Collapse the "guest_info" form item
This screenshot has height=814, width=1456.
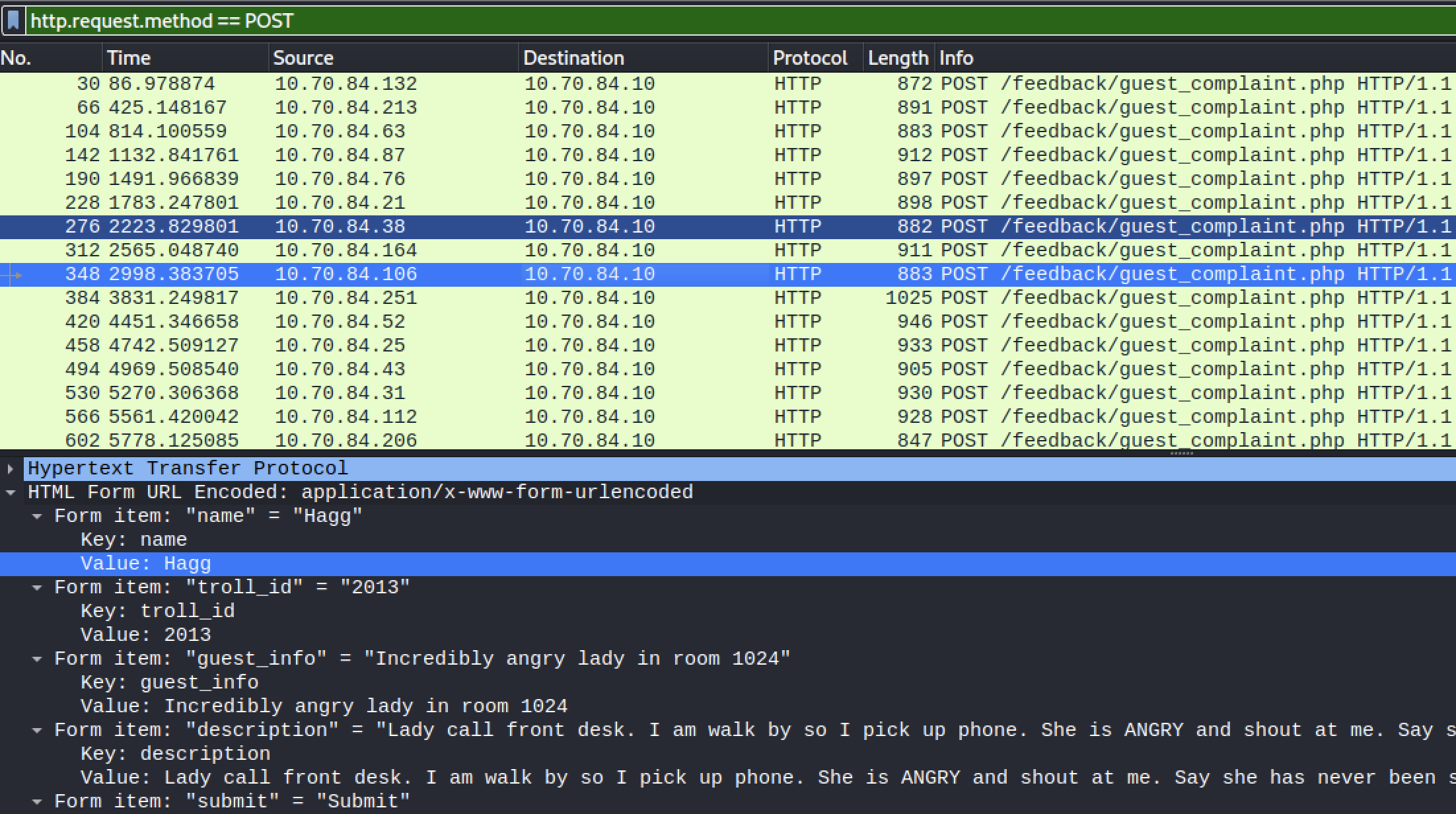click(x=37, y=659)
